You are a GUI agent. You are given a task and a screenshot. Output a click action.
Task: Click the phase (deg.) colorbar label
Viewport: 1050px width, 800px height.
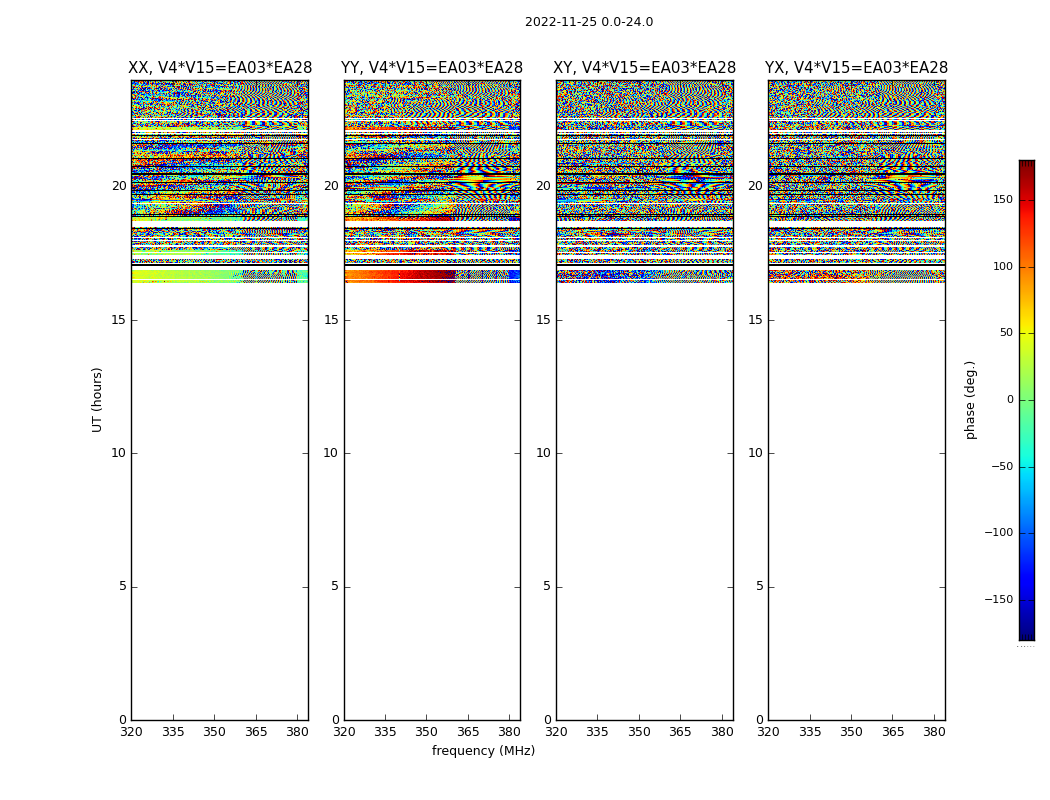[970, 400]
